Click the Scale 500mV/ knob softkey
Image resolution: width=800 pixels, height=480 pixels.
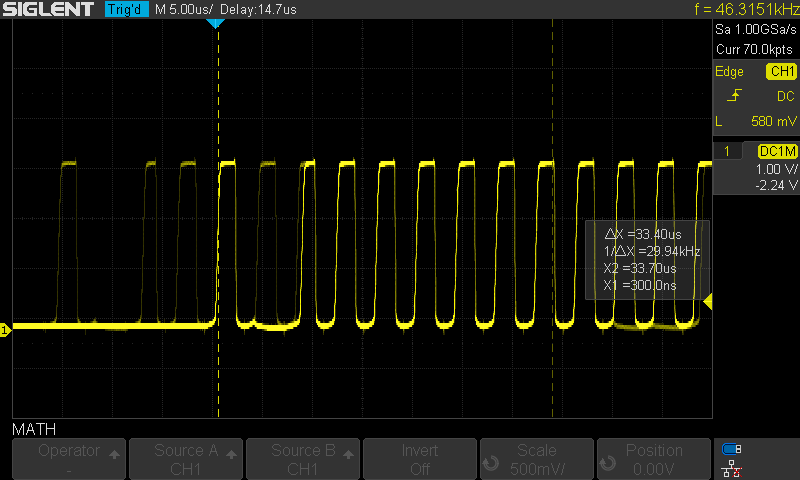(x=537, y=459)
